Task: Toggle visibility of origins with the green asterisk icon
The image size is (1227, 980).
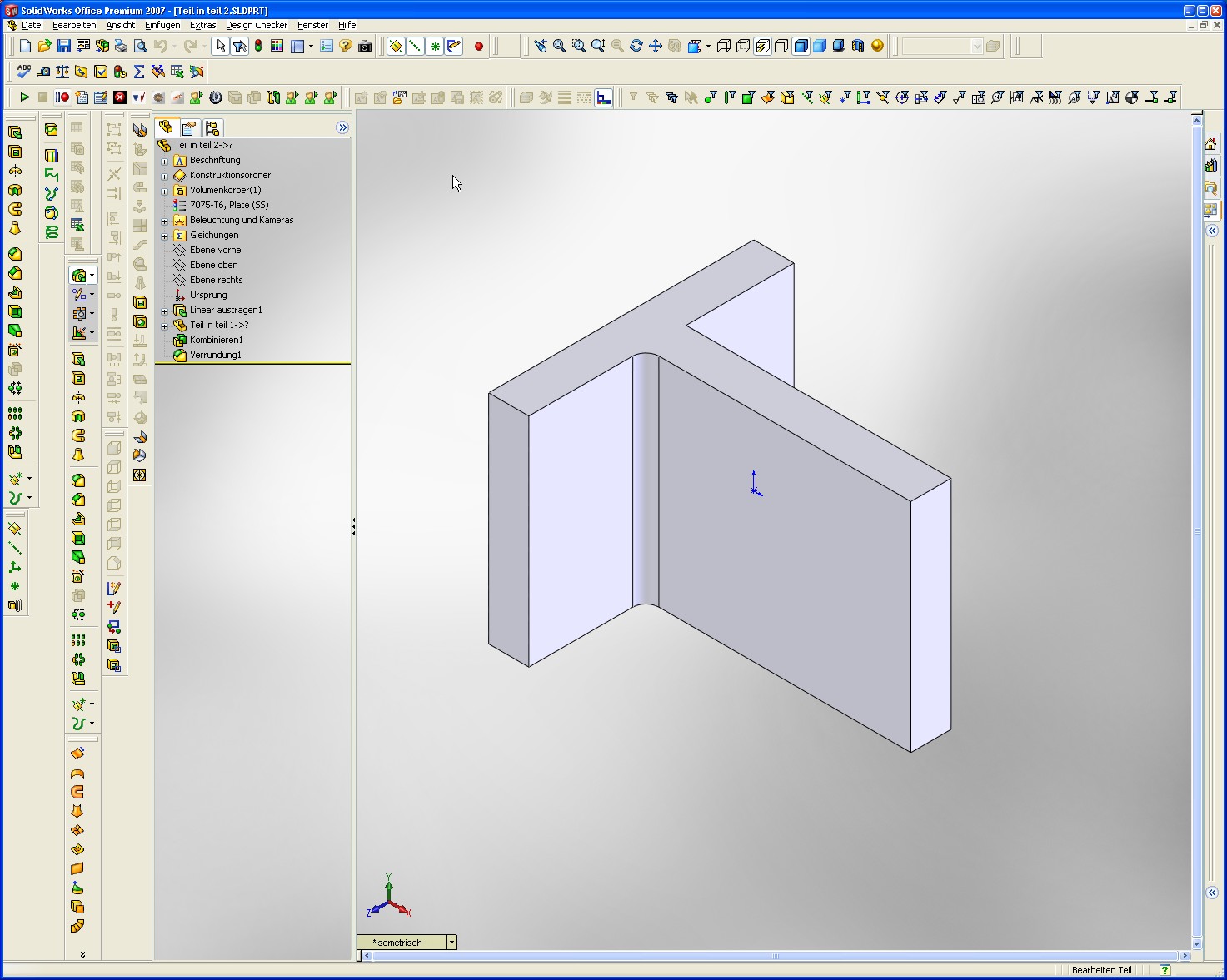Action: point(435,46)
